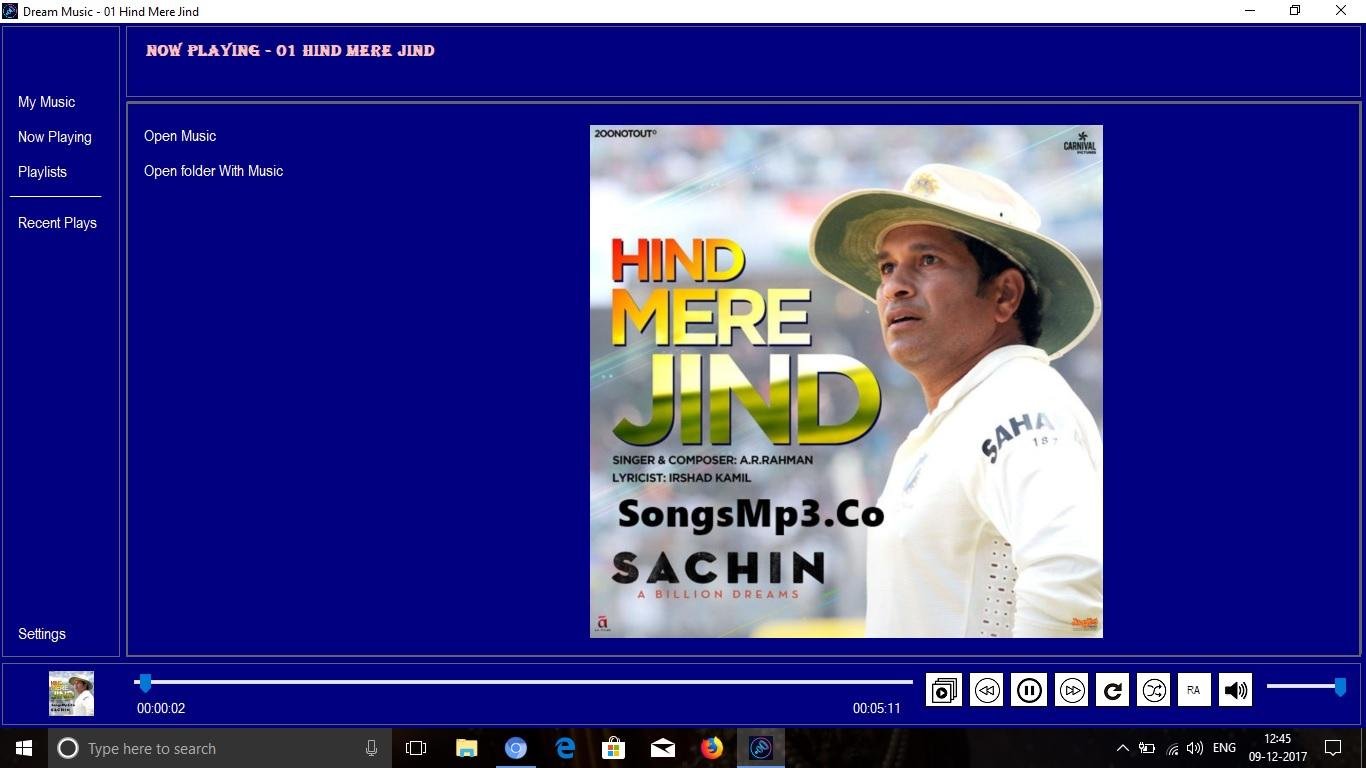Switch to Chrome on the taskbar
This screenshot has width=1366, height=768.
click(x=516, y=748)
